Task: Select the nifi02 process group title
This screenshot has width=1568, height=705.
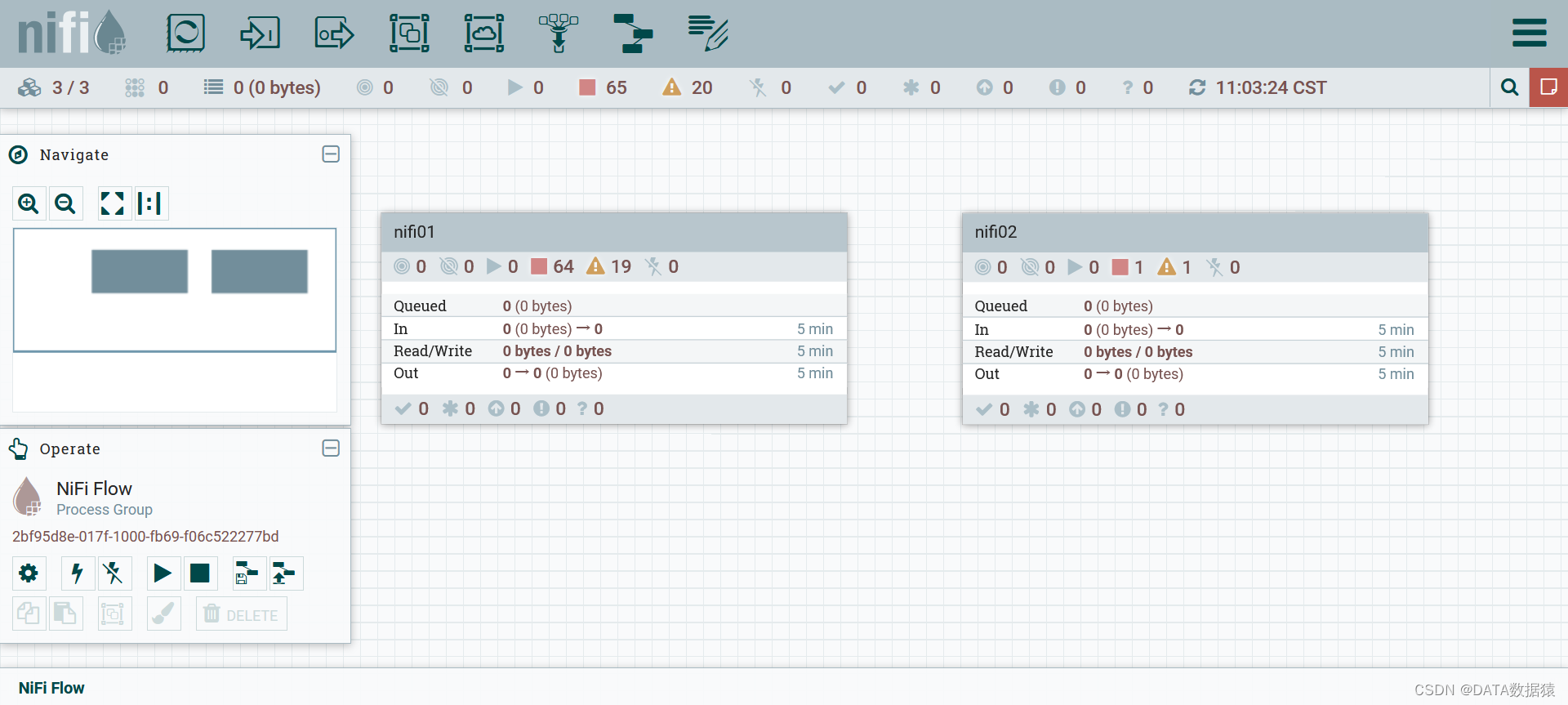Action: [x=996, y=232]
